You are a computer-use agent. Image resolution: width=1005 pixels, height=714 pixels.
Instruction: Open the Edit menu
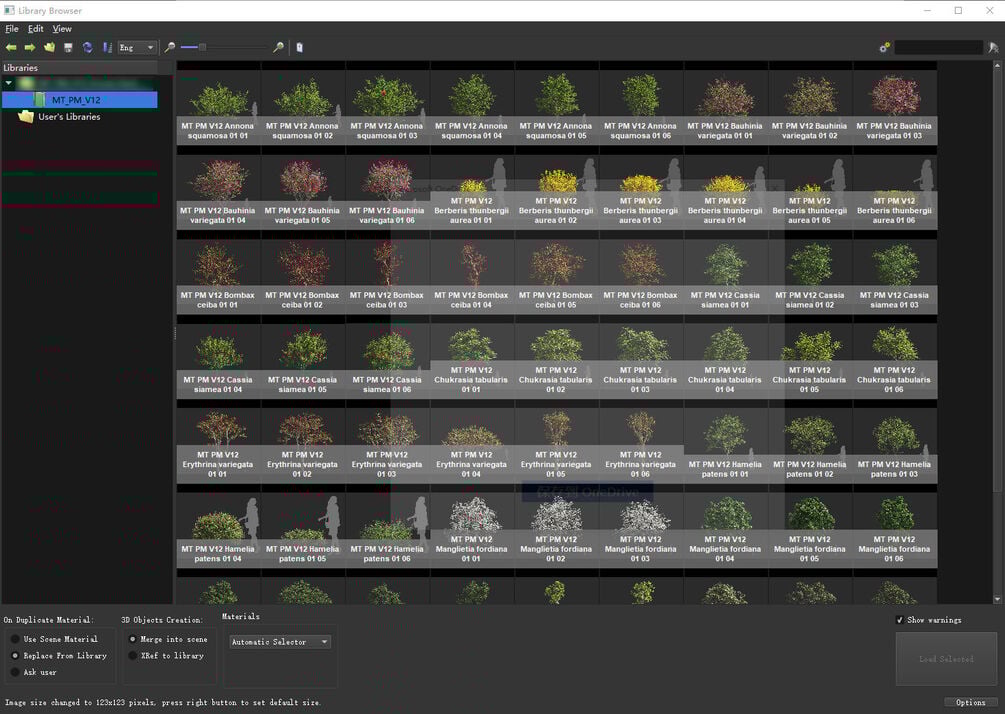[x=35, y=29]
